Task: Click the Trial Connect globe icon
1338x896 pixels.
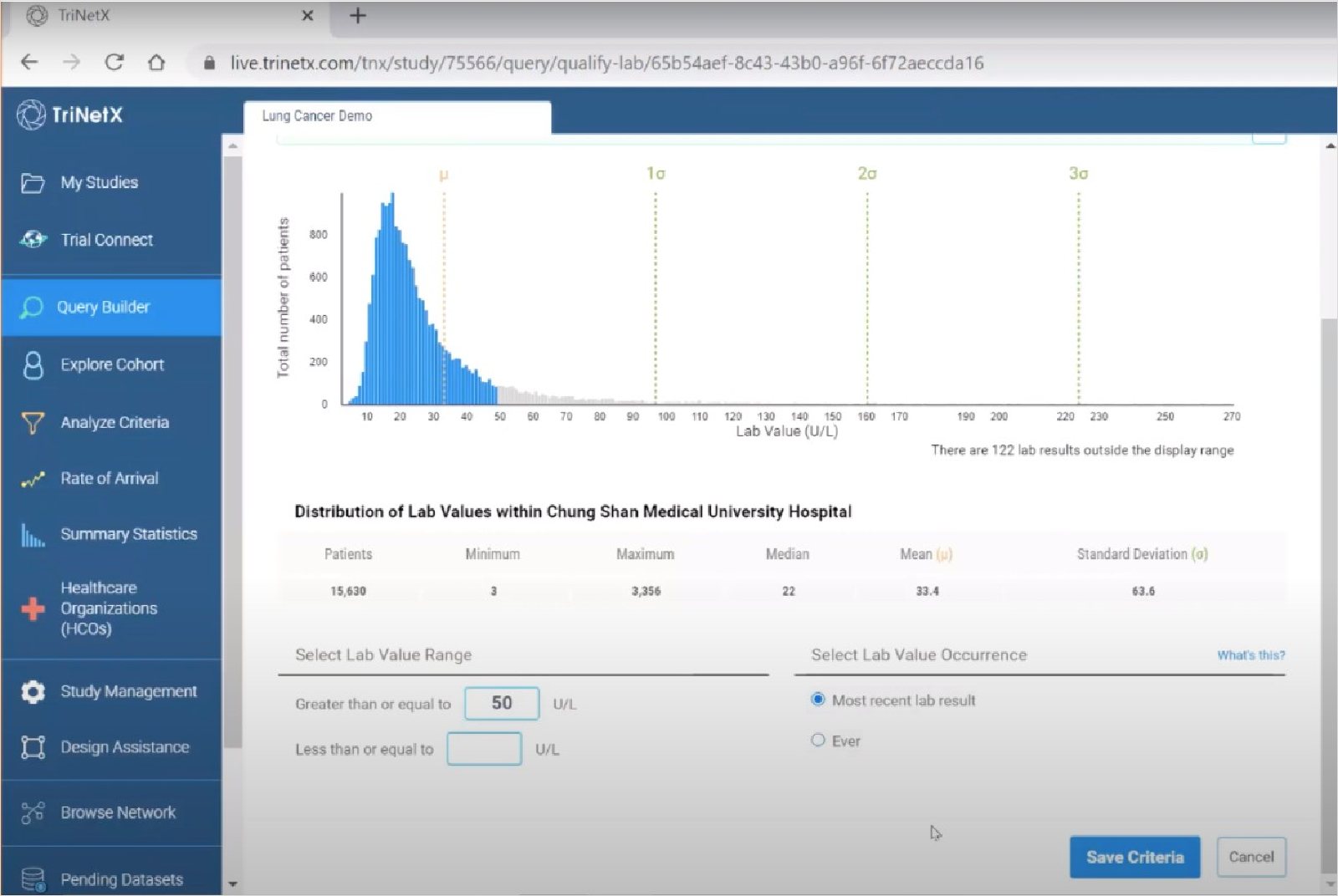Action: tap(33, 240)
